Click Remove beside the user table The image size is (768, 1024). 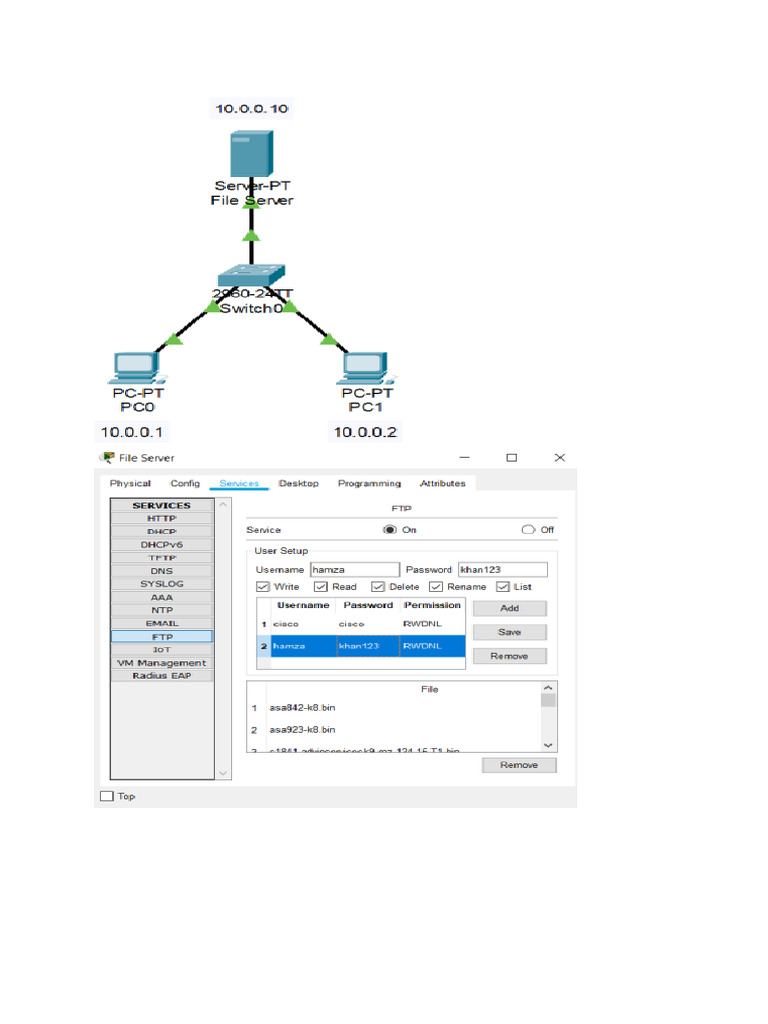509,656
